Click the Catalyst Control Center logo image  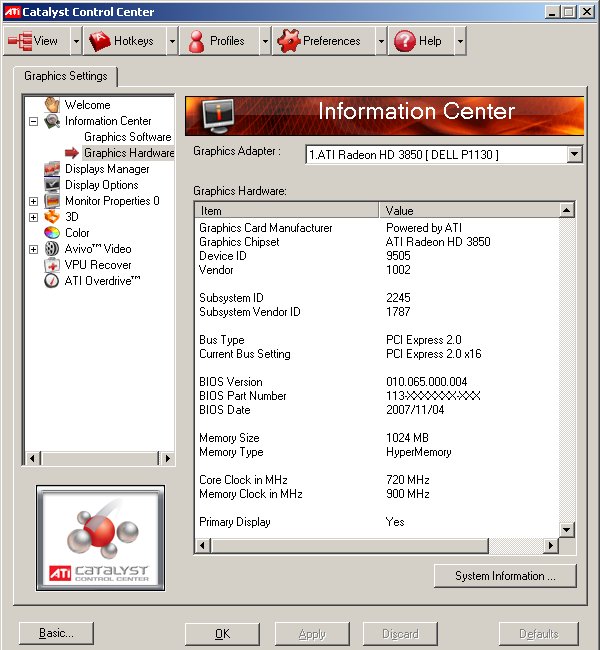pyautogui.click(x=100, y=538)
